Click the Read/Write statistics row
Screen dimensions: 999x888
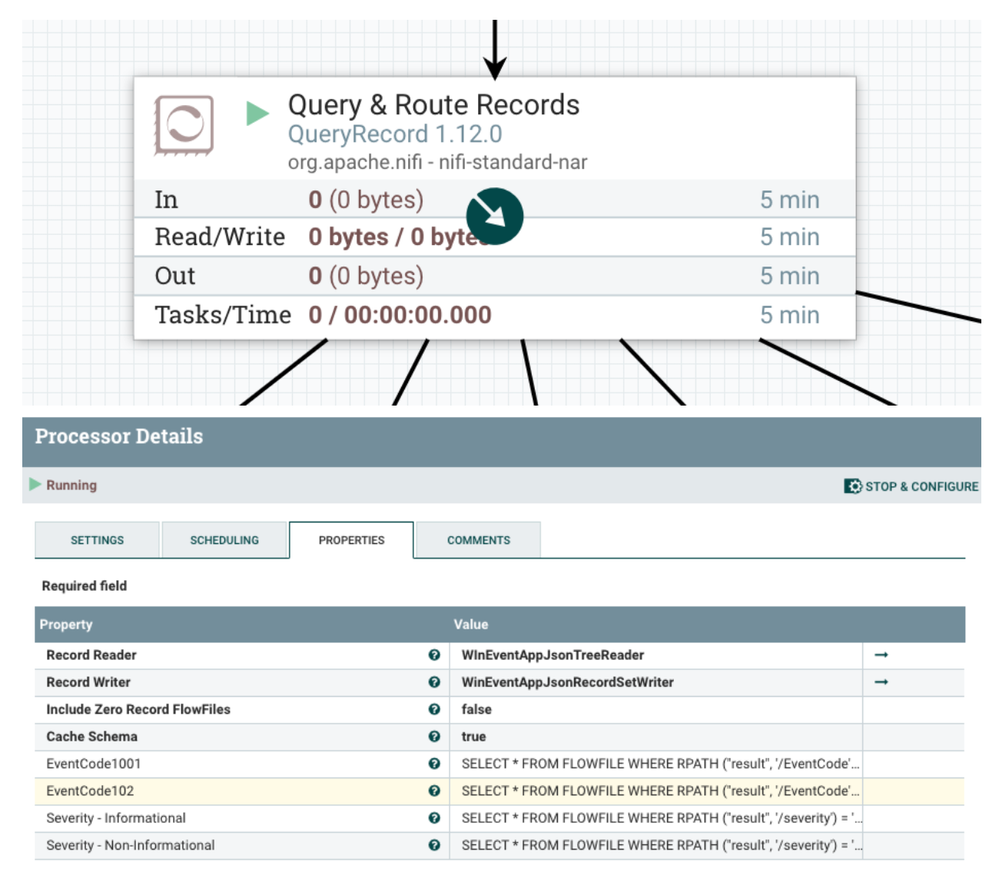(x=494, y=237)
